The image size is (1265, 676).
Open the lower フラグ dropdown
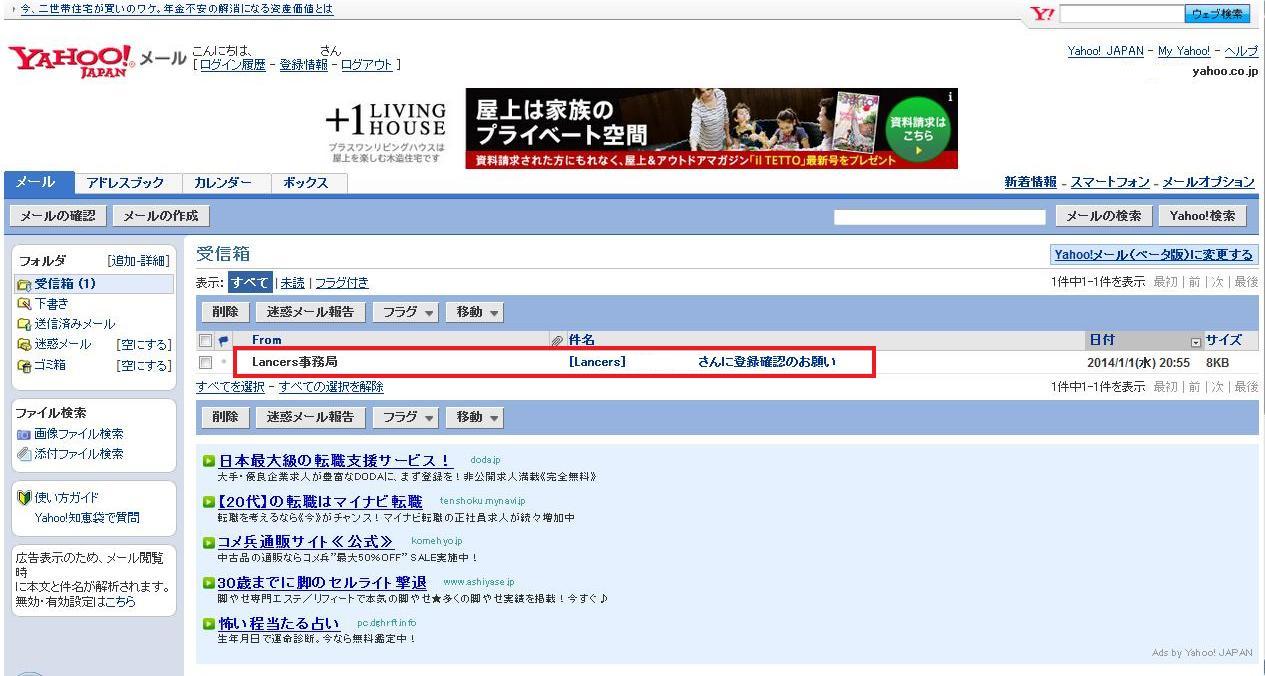pos(406,417)
